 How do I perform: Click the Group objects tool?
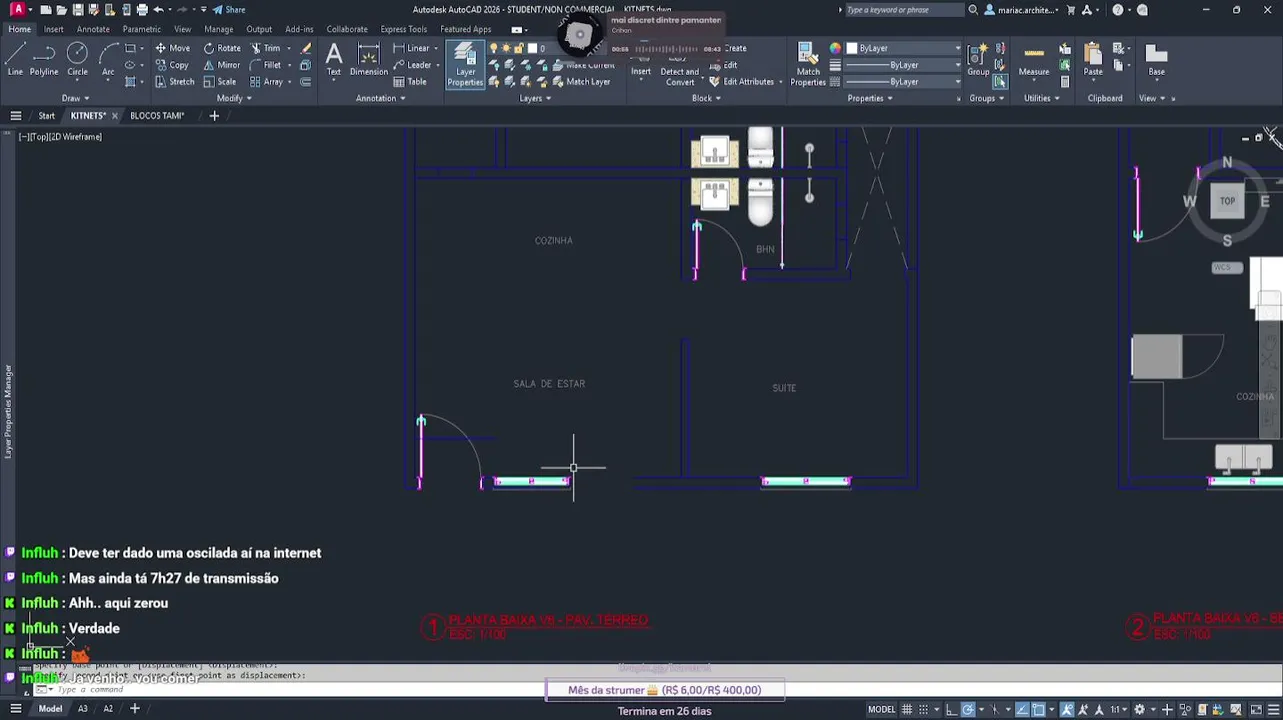coord(978,60)
